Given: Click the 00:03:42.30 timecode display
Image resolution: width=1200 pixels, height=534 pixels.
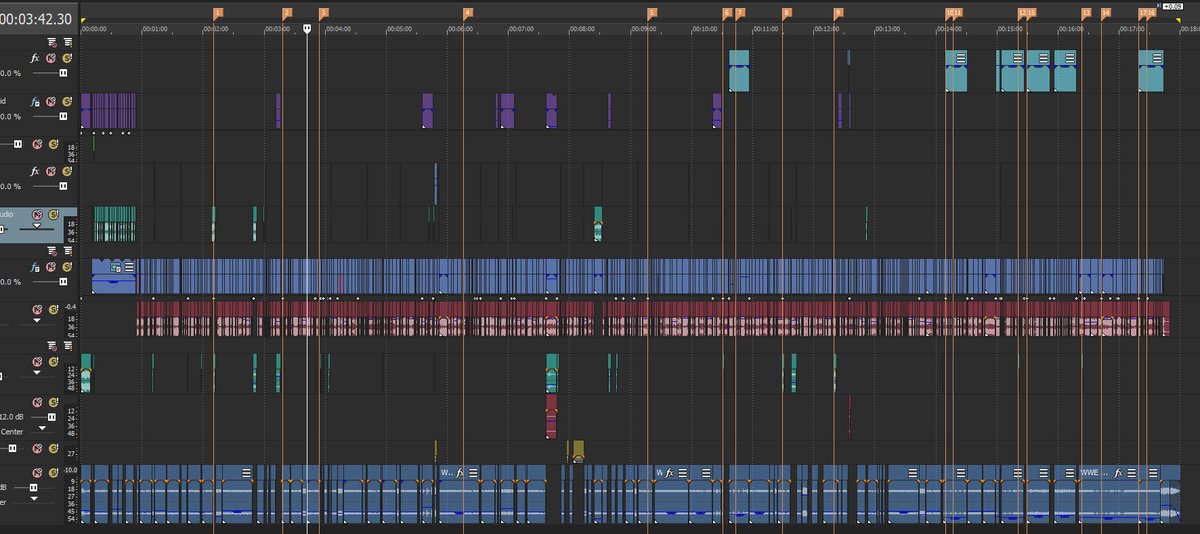Looking at the screenshot, I should point(37,19).
